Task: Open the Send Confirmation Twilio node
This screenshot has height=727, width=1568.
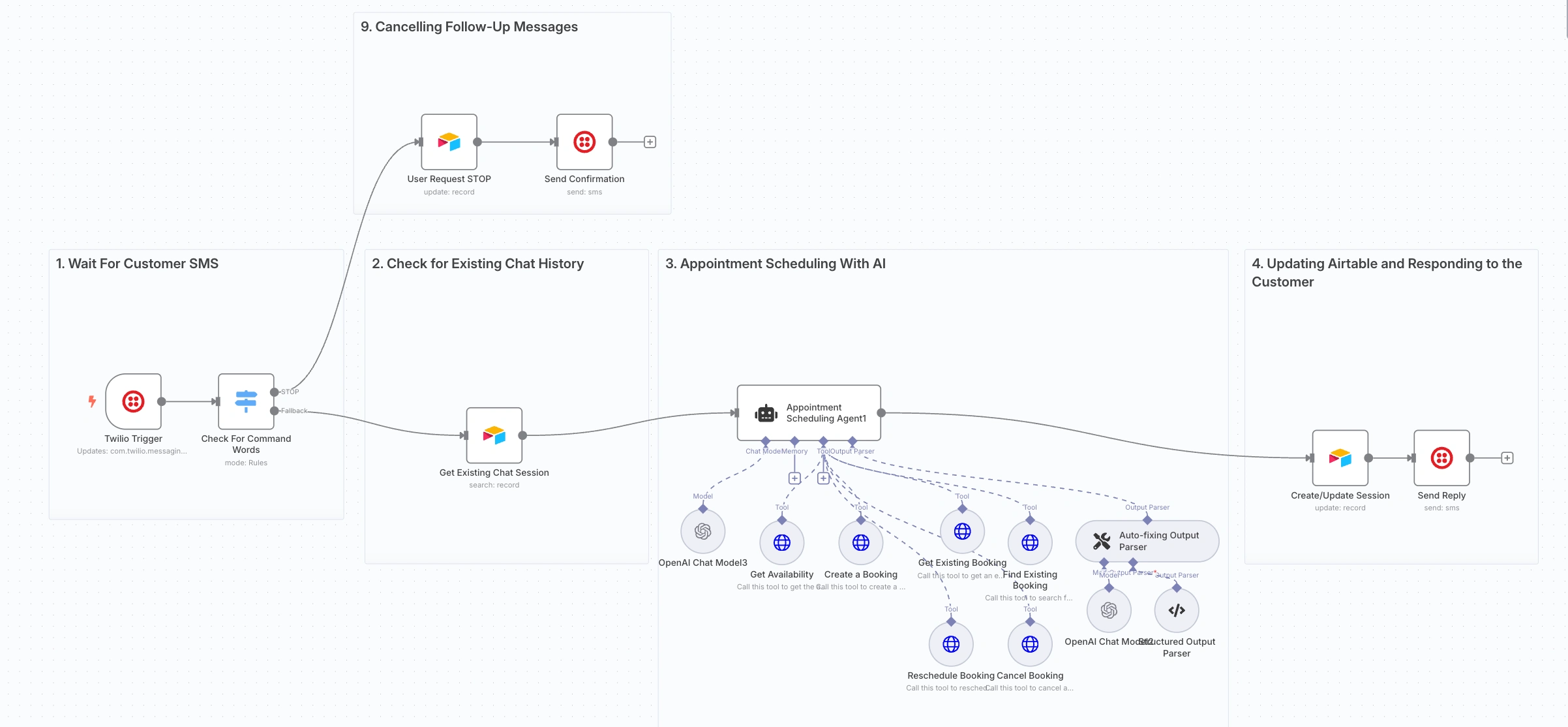Action: click(x=584, y=142)
